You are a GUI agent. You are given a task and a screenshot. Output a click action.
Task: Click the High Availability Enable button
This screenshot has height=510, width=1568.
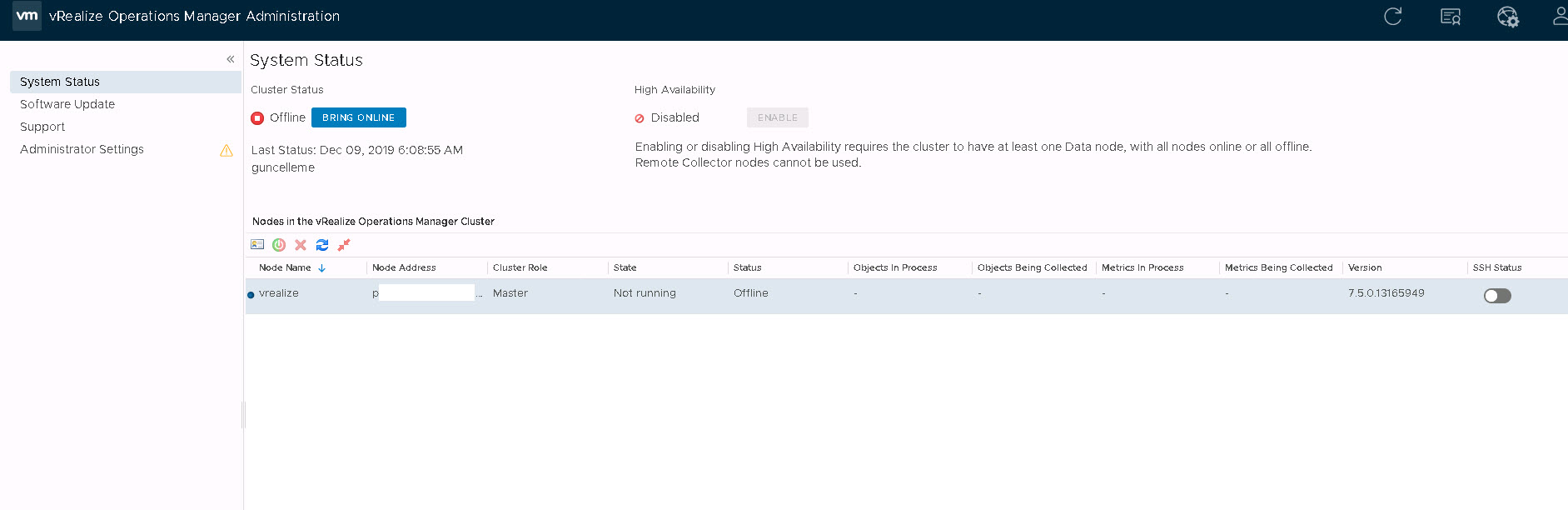coord(777,117)
